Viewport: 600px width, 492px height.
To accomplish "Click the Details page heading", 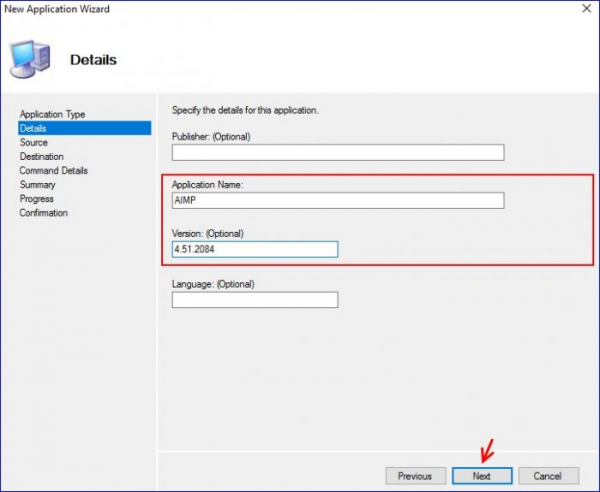I will (93, 60).
